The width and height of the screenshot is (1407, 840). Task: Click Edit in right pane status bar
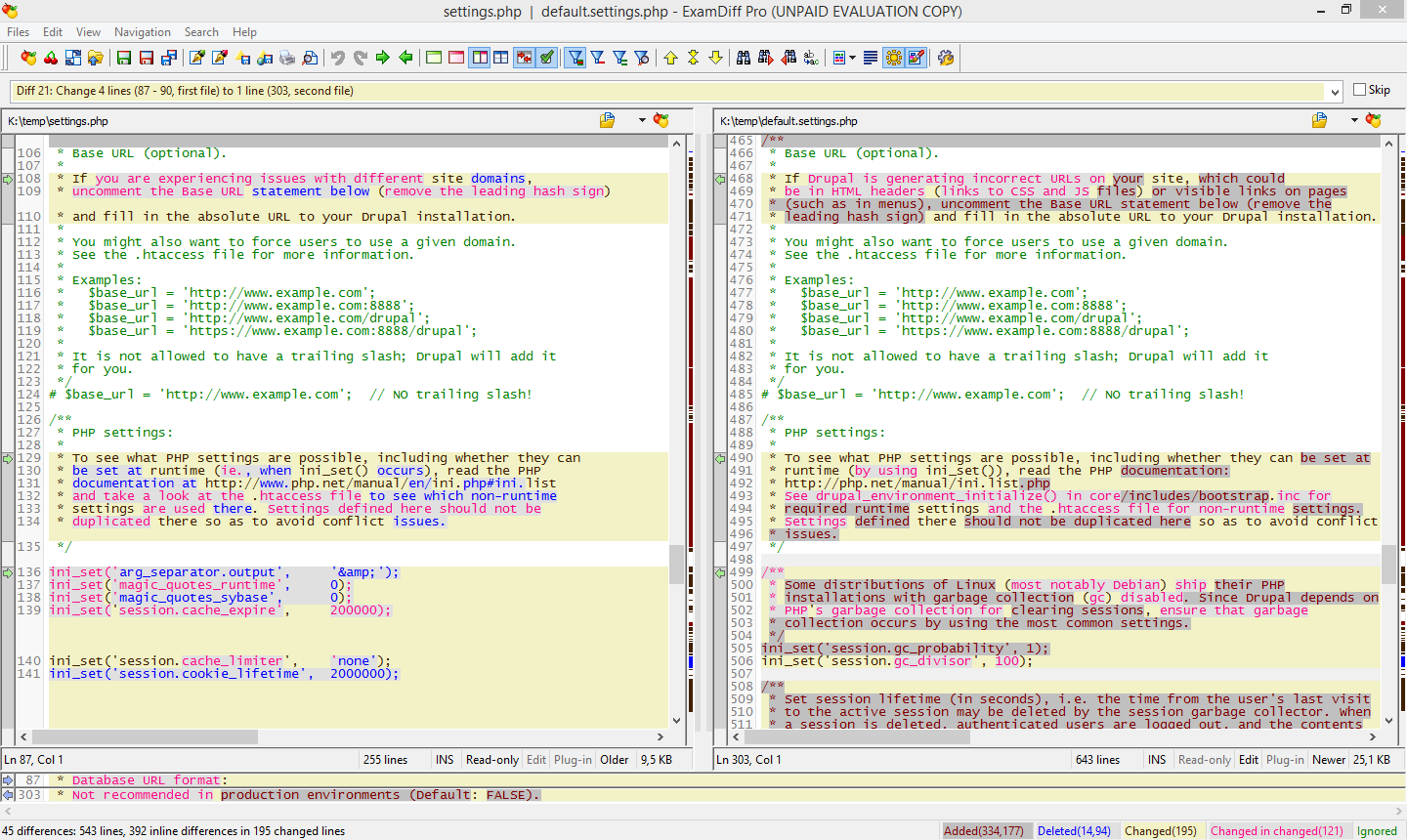click(x=1249, y=760)
